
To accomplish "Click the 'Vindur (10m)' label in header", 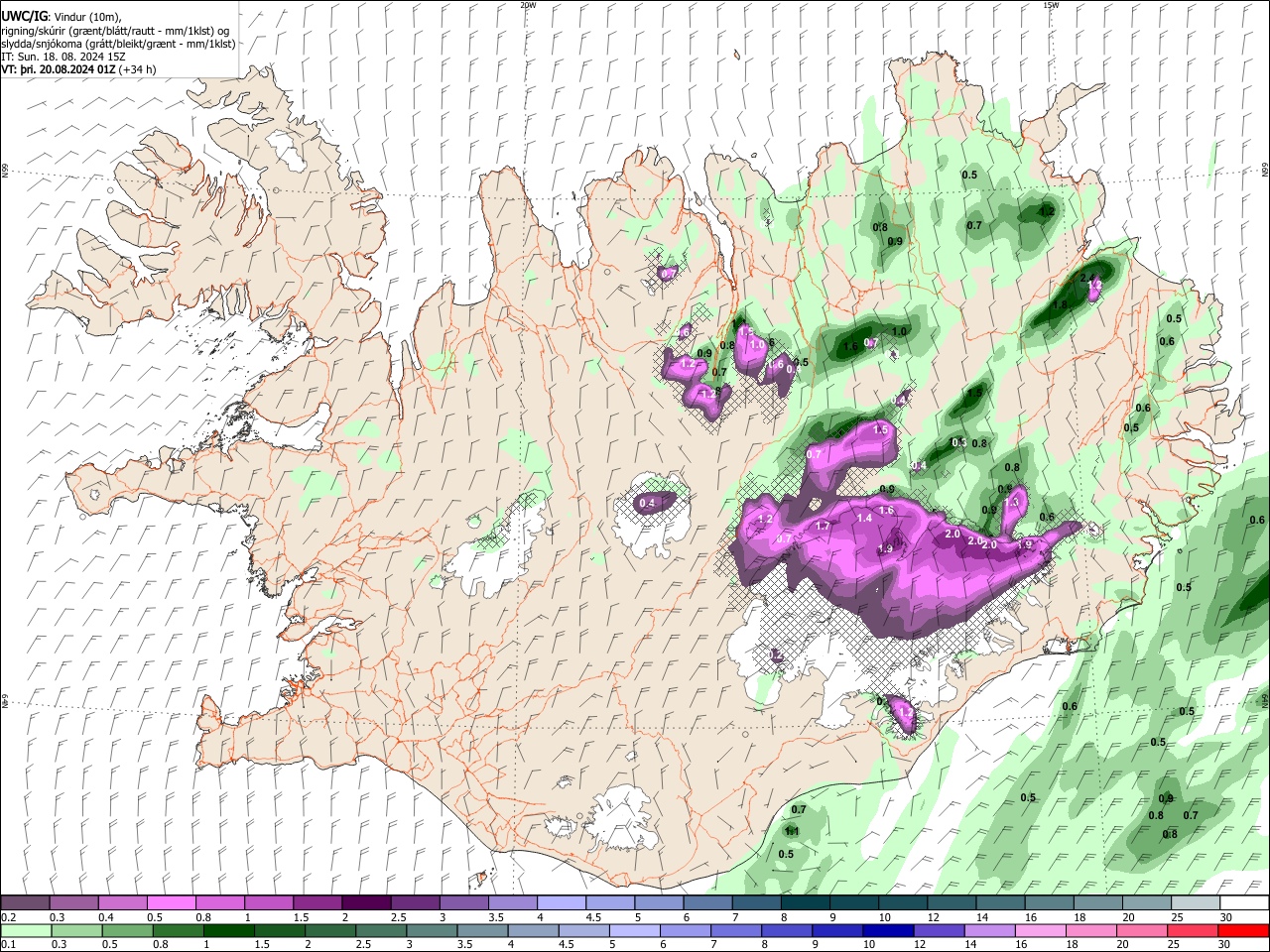I will pyautogui.click(x=85, y=18).
